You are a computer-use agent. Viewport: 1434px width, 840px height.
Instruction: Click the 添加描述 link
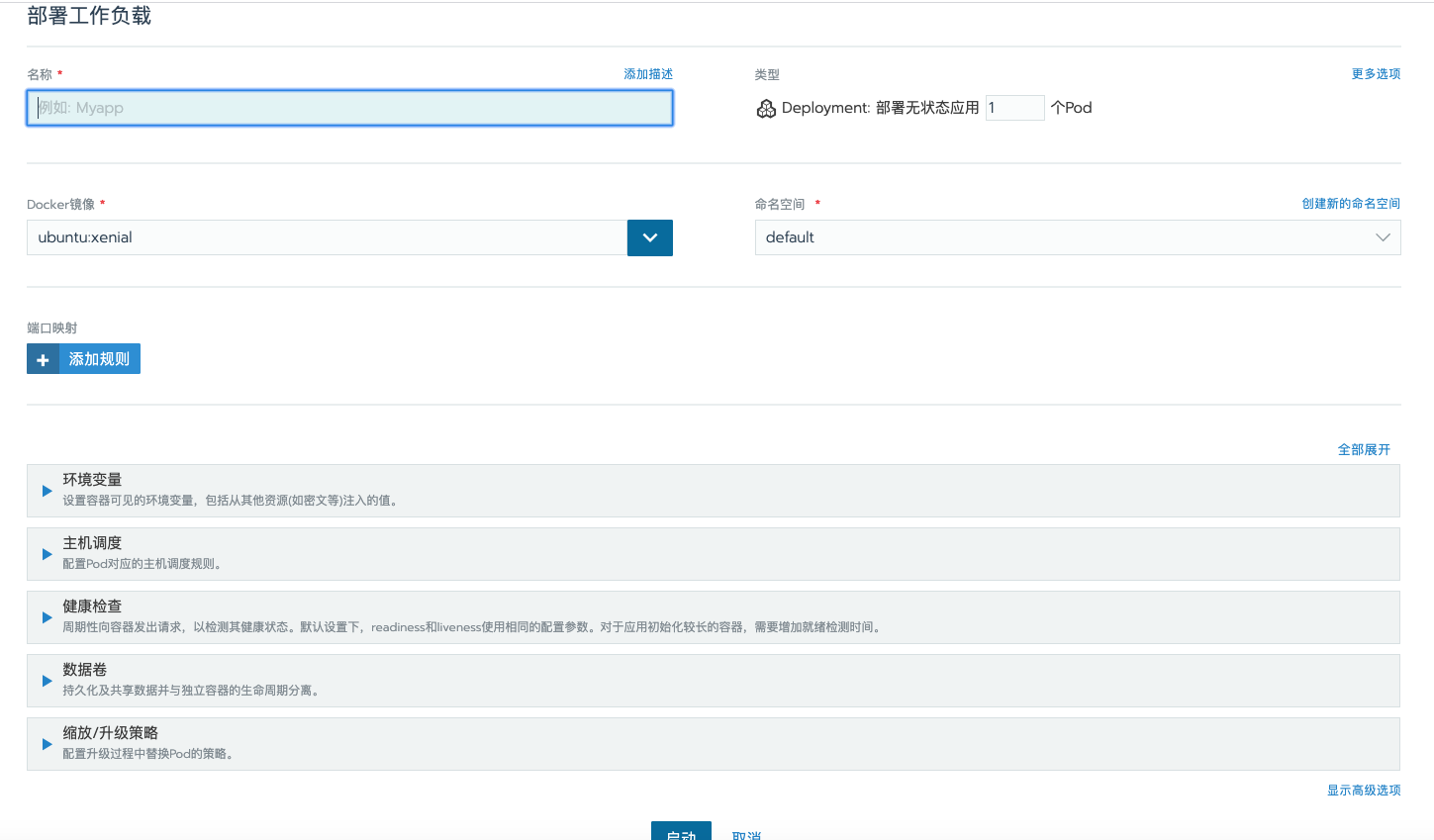tap(648, 73)
